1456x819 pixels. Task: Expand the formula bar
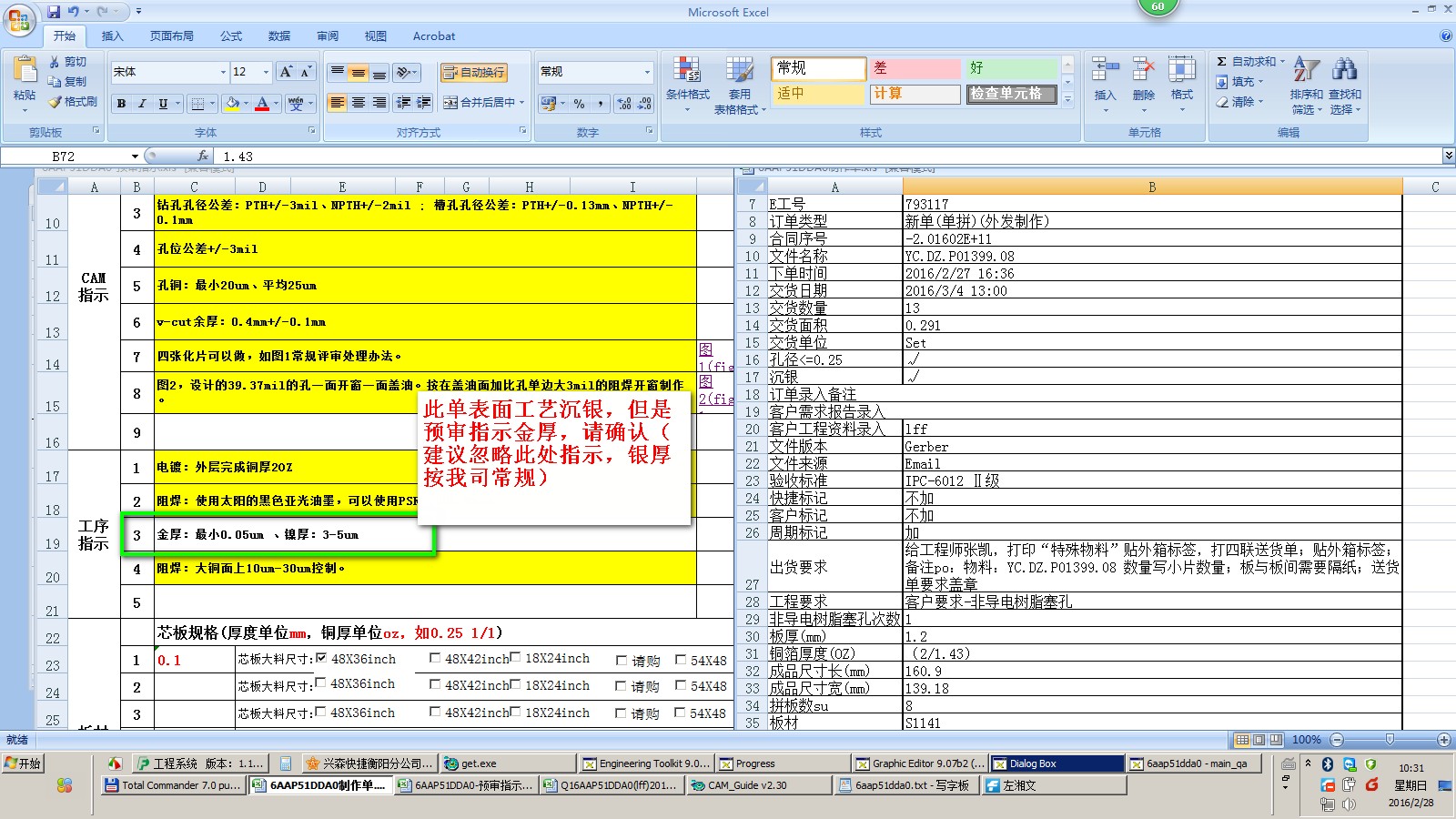coord(1448,157)
